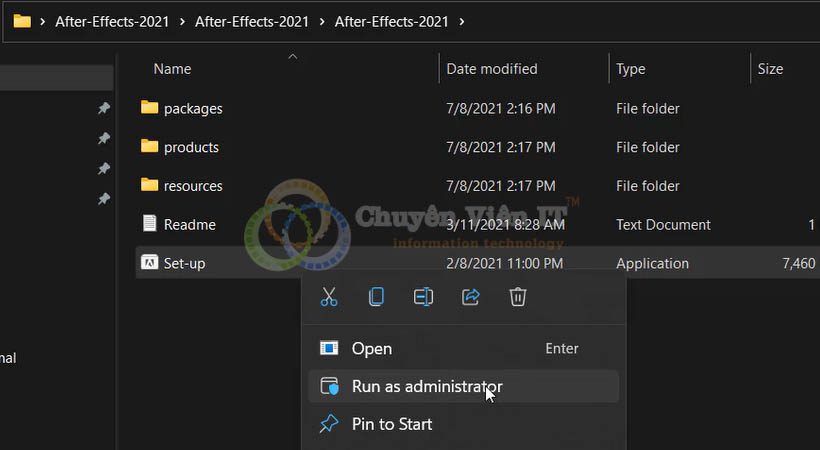Select the Set-up file name
This screenshot has width=820, height=450.
coord(184,263)
